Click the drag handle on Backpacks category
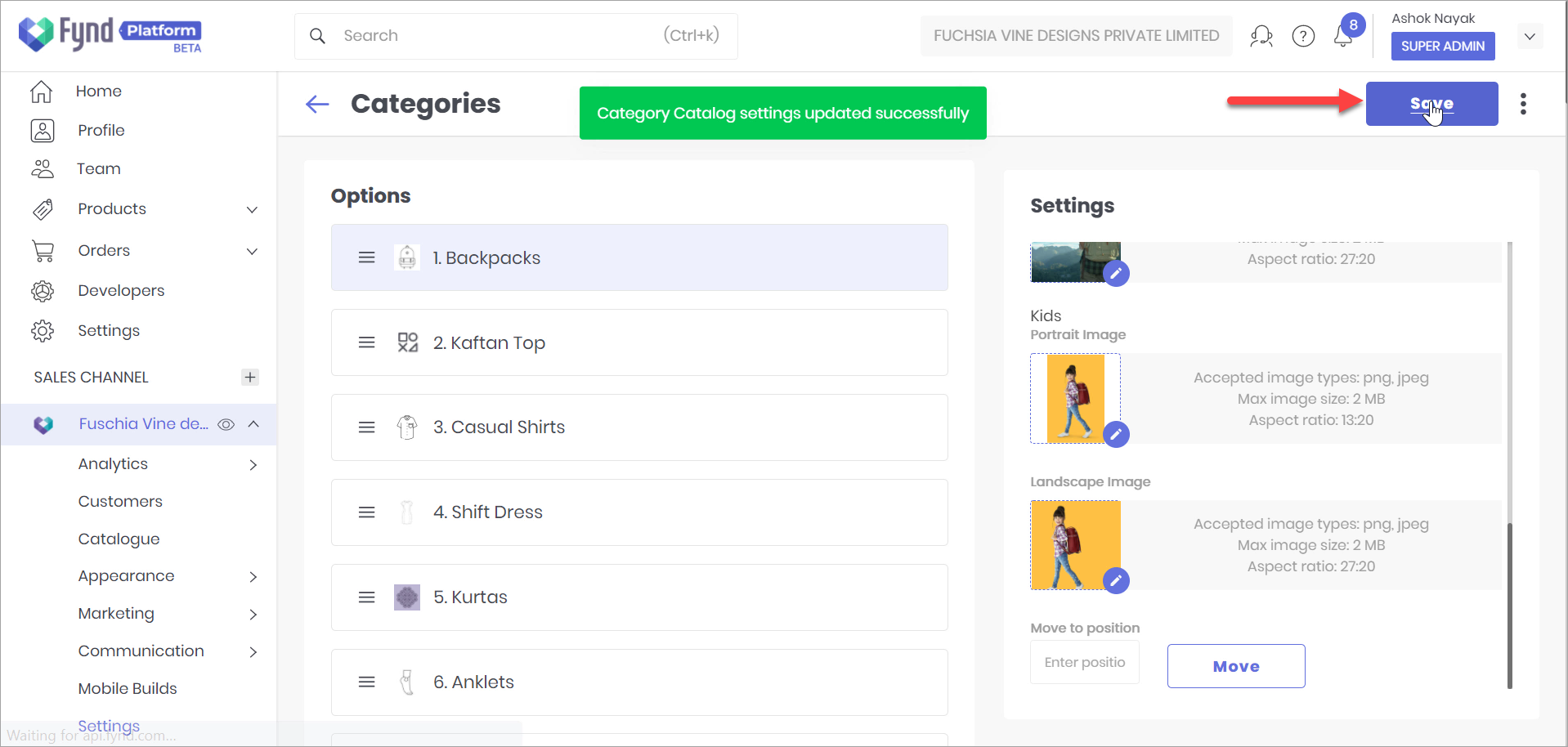This screenshot has width=1568, height=747. (366, 257)
